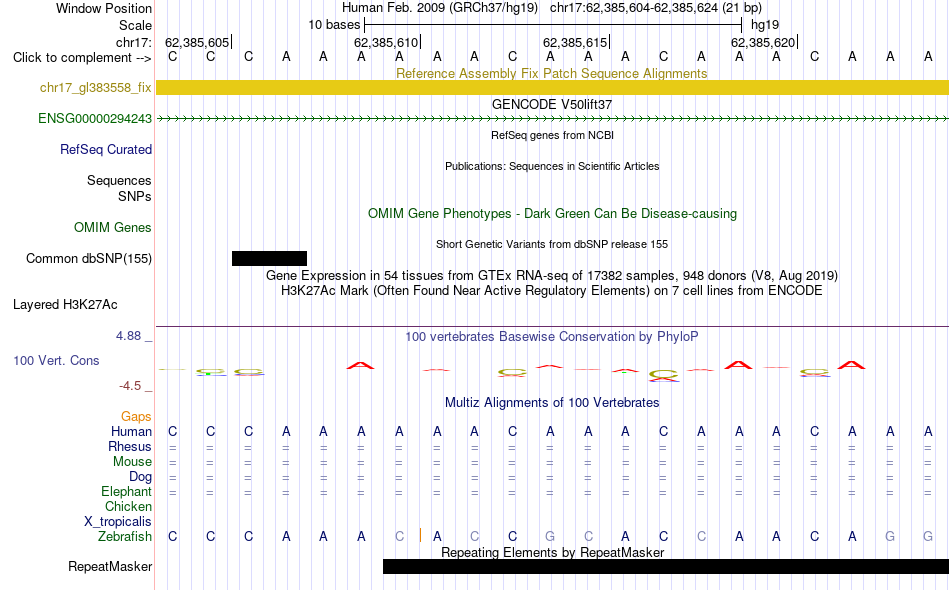
Task: Click the 62,385,620 position marker
Action: pyautogui.click(x=763, y=42)
